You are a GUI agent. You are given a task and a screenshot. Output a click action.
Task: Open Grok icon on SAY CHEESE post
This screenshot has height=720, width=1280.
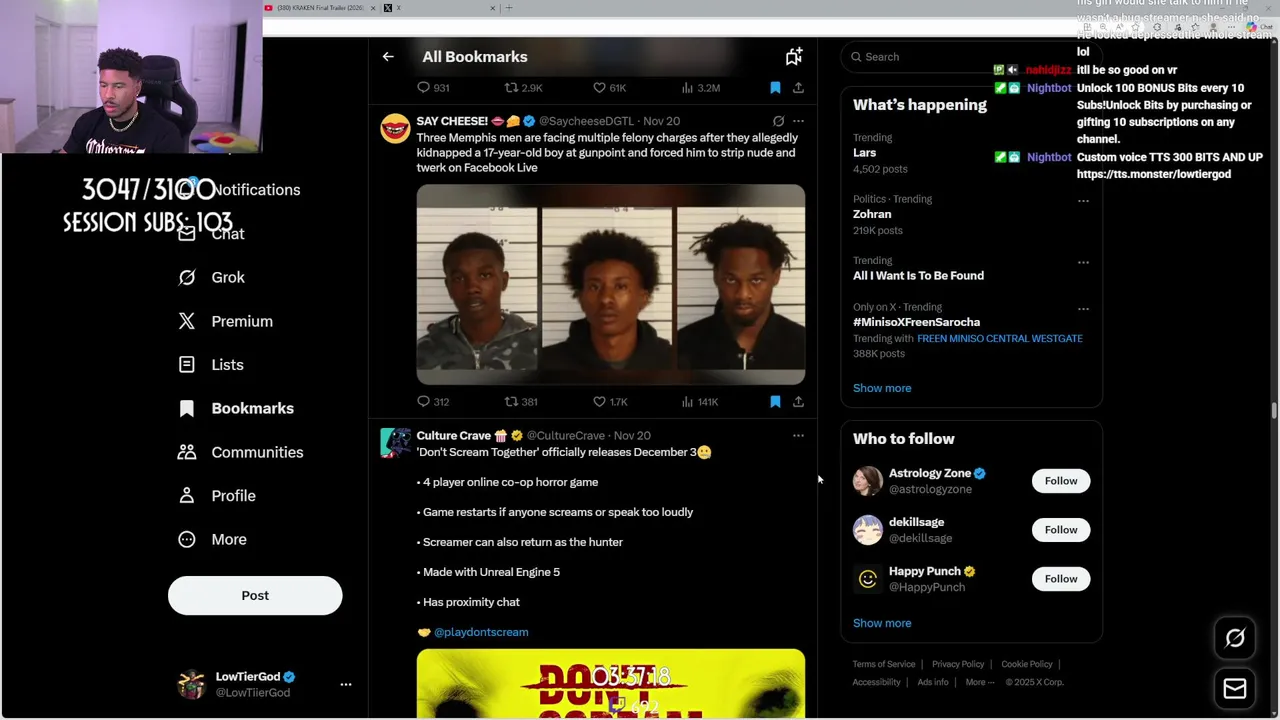(778, 121)
